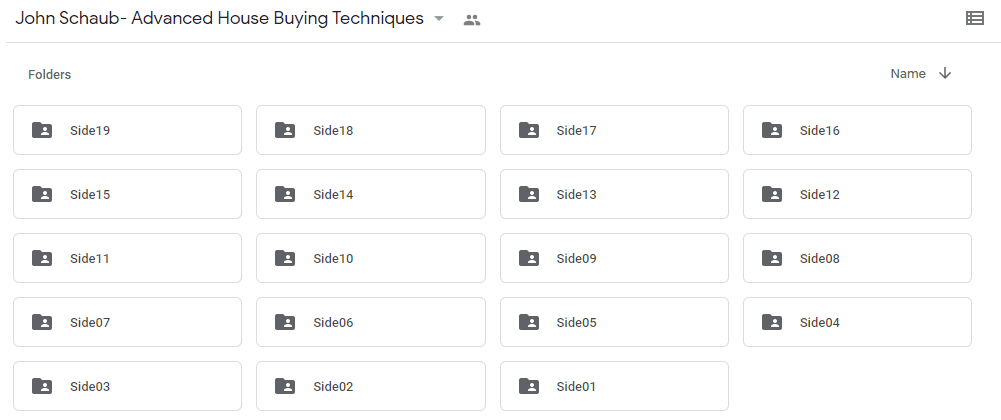Click the shared folder icon of Side16
This screenshot has width=1001, height=420.
coord(772,130)
